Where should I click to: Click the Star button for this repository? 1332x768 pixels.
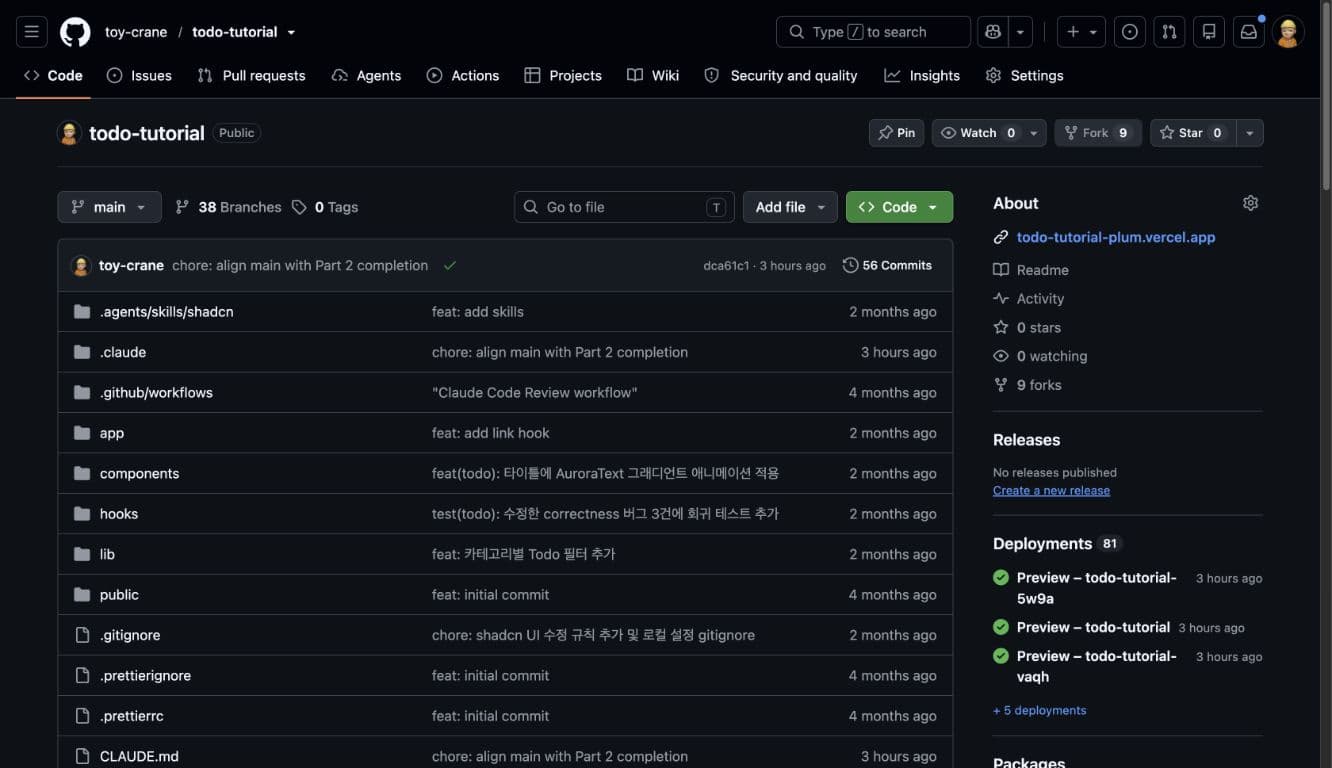point(1193,133)
